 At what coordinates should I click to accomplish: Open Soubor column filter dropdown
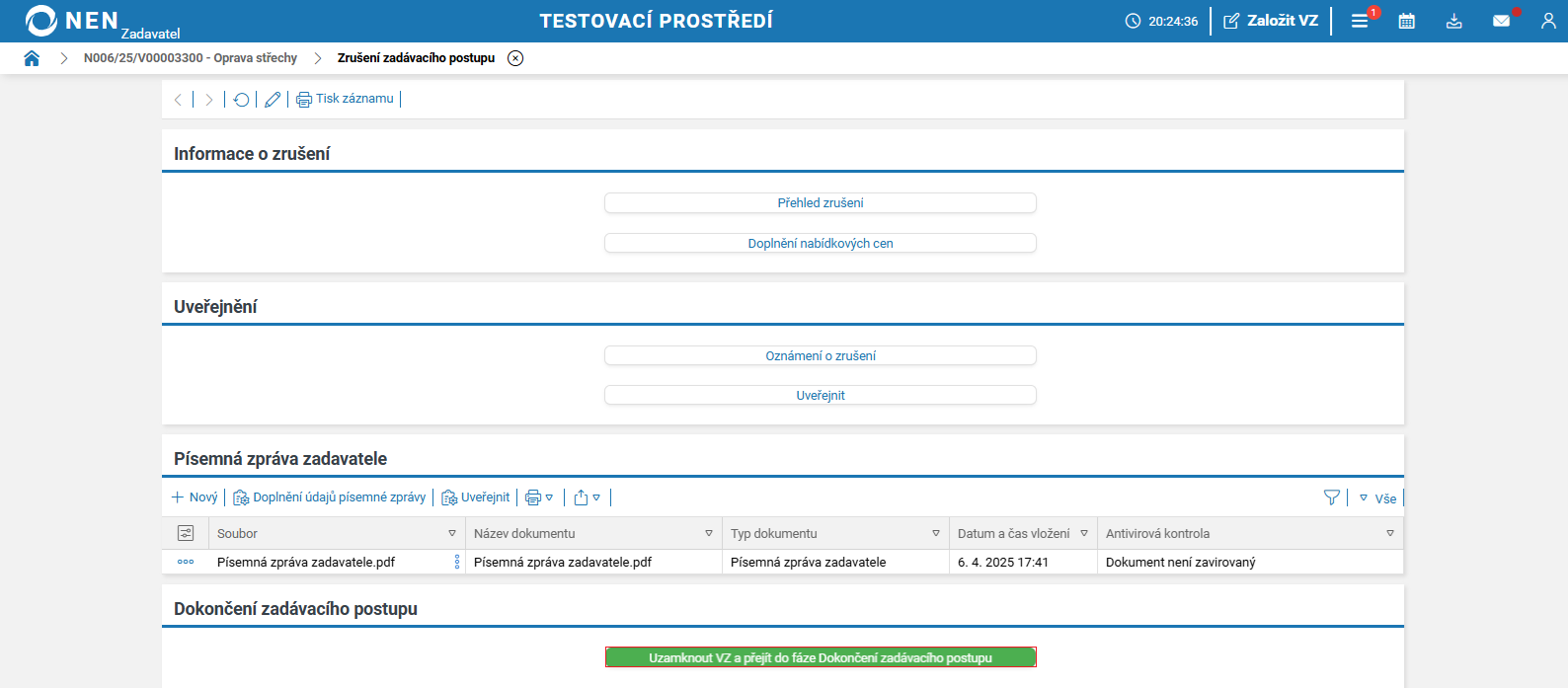452,533
